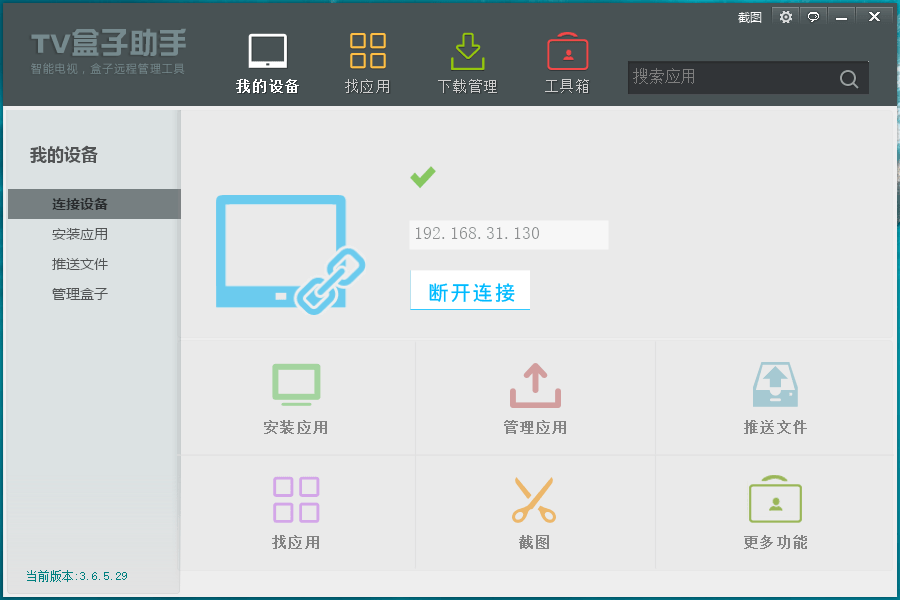Open the settings gear icon in title bar
900x600 pixels.
click(785, 16)
